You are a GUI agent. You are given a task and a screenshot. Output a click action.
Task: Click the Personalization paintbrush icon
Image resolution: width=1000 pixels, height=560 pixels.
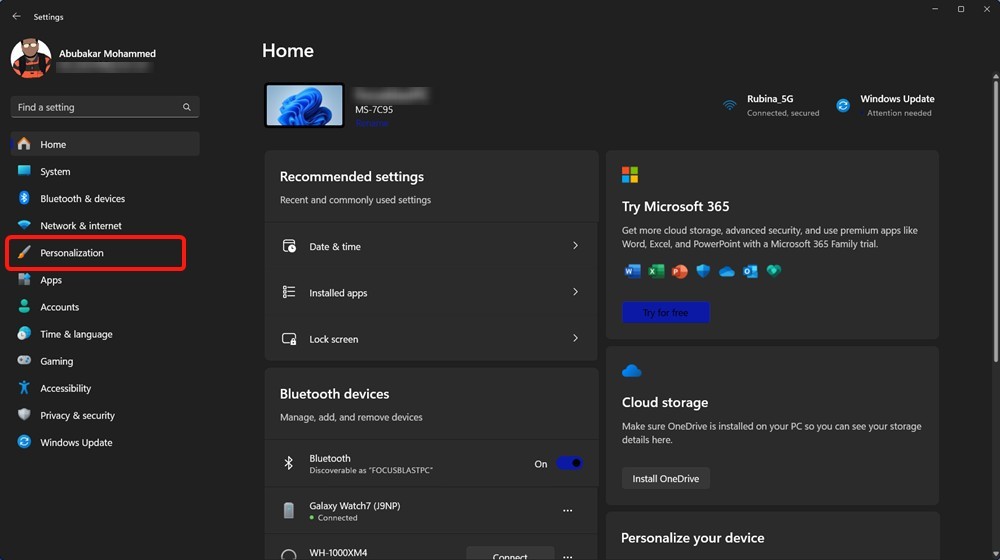click(24, 253)
